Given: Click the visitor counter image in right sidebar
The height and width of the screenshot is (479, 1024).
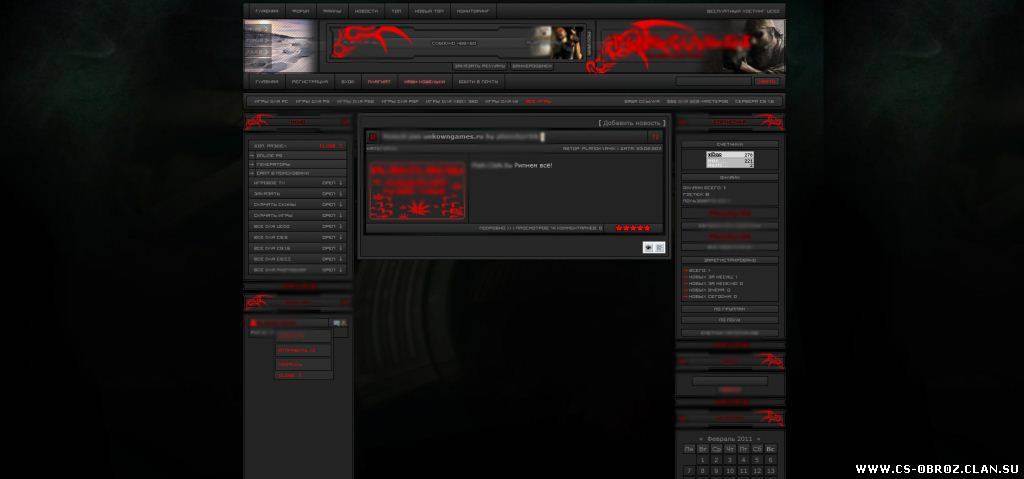Looking at the screenshot, I should coord(730,159).
